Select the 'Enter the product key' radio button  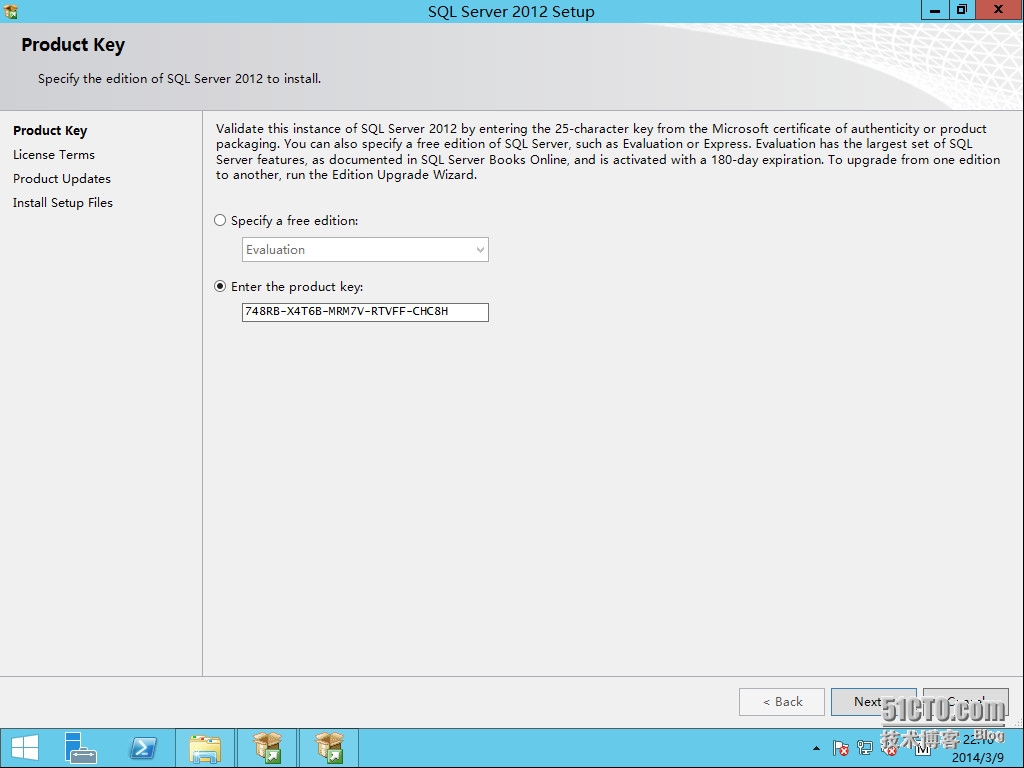(220, 286)
